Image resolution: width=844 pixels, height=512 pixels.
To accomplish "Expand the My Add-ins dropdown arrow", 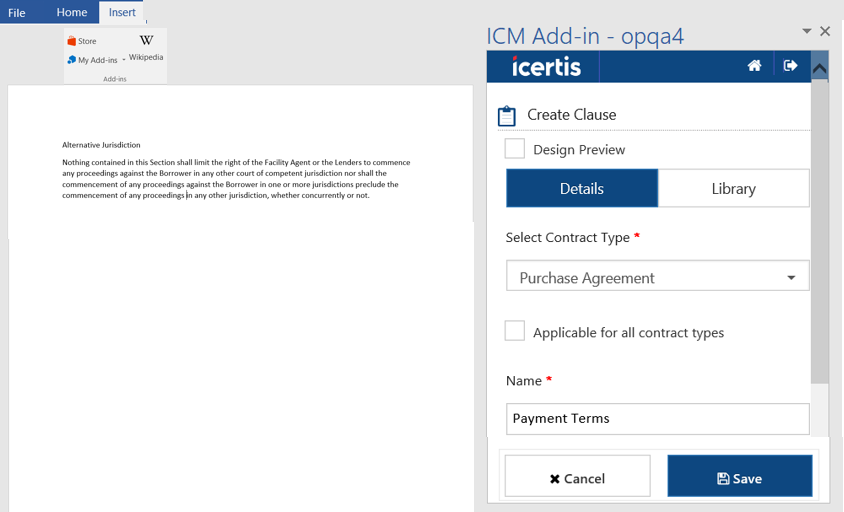I will (124, 60).
